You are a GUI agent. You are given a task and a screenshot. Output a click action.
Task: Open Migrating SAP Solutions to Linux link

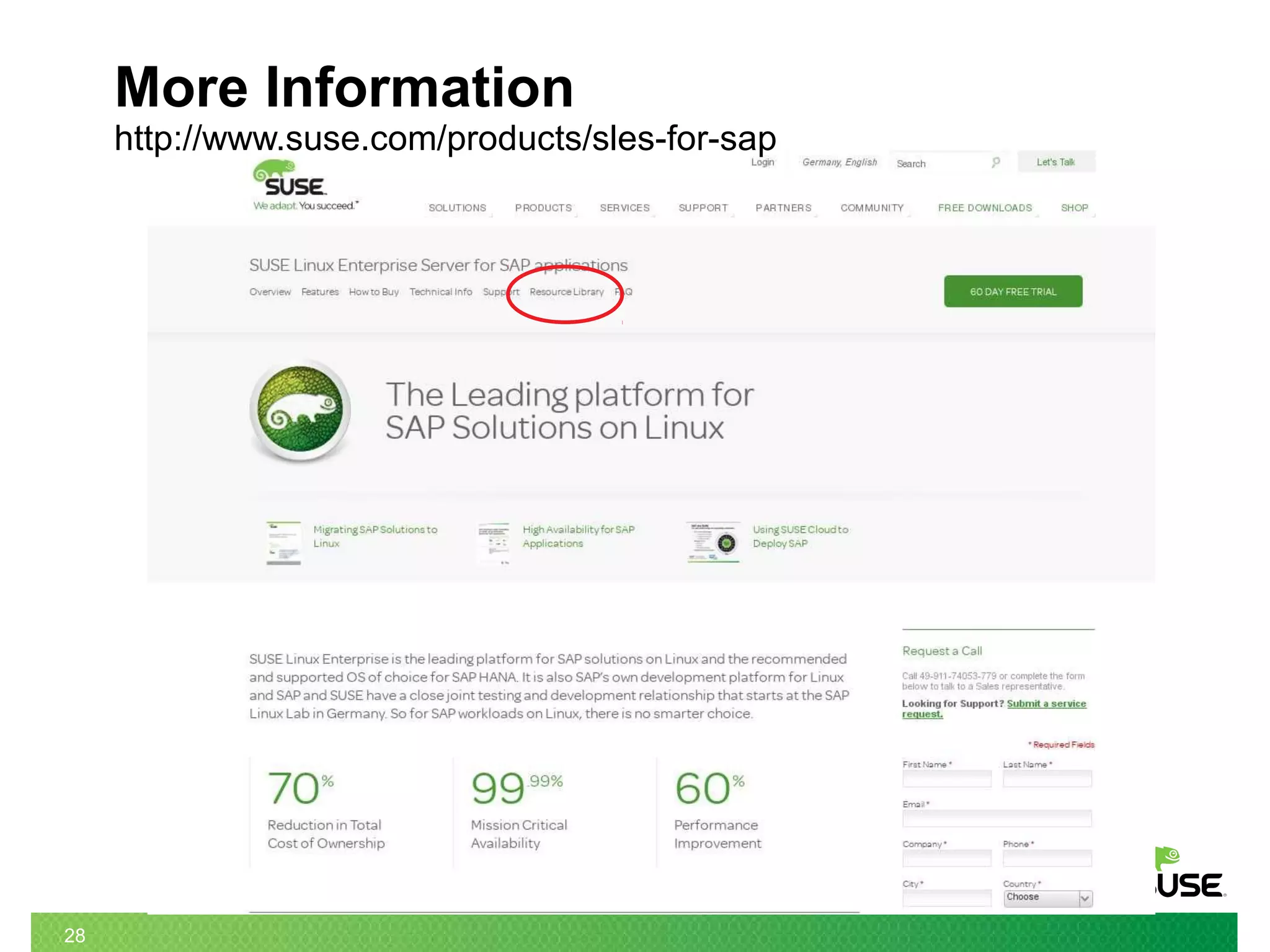pyautogui.click(x=375, y=536)
